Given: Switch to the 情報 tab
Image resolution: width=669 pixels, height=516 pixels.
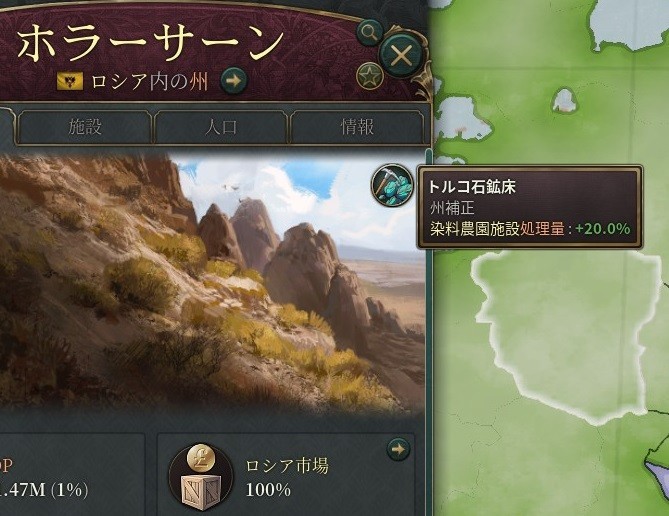Looking at the screenshot, I should point(357,127).
